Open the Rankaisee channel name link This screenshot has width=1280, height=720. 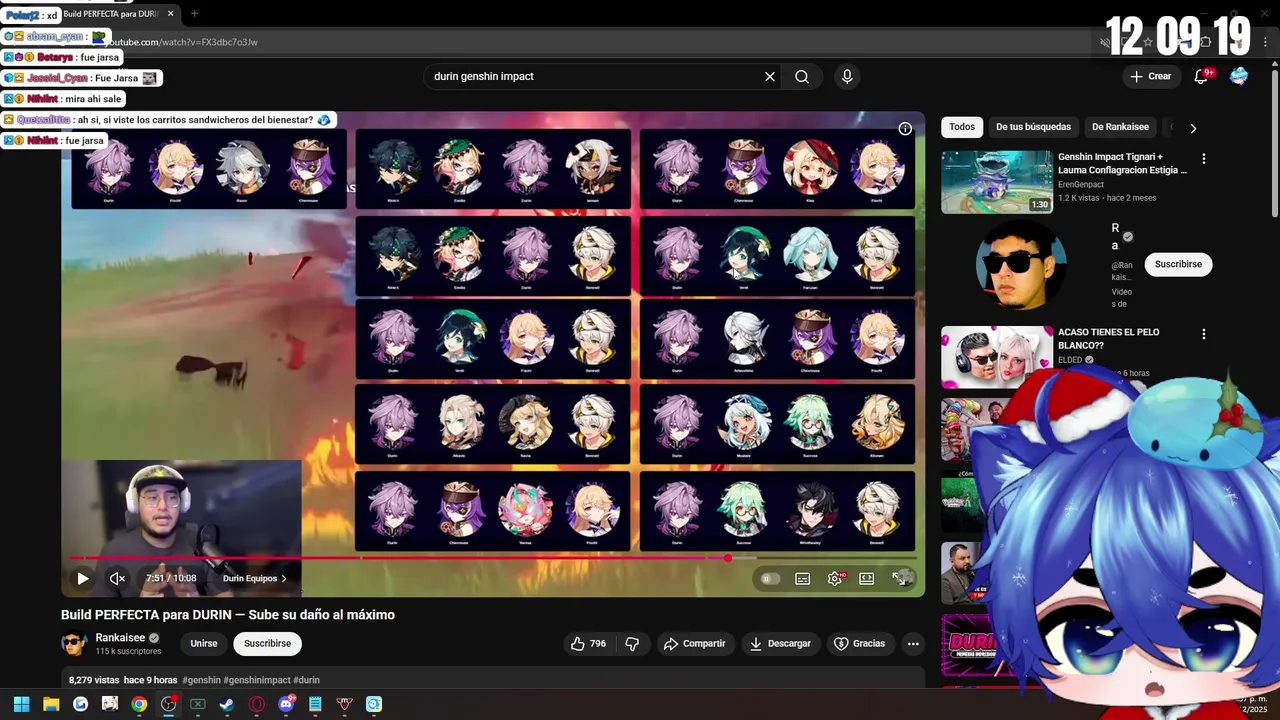click(x=121, y=637)
